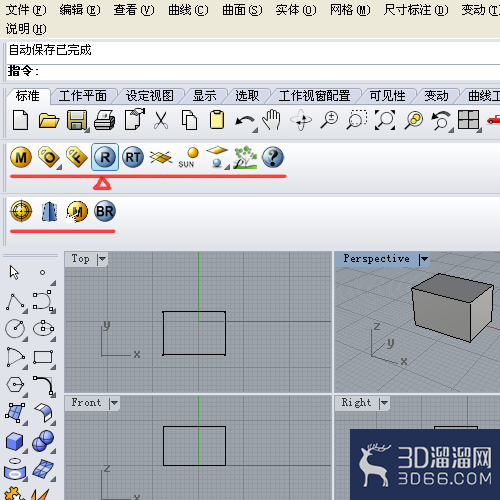Select the single point tool
The width and height of the screenshot is (500, 500).
click(x=42, y=272)
